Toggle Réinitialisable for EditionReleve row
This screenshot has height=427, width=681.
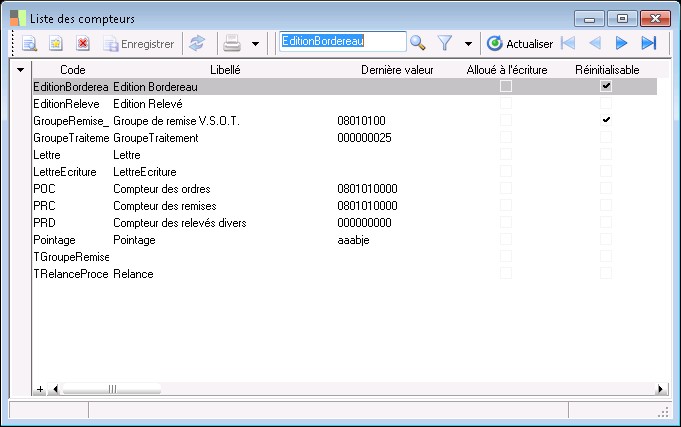tap(606, 103)
